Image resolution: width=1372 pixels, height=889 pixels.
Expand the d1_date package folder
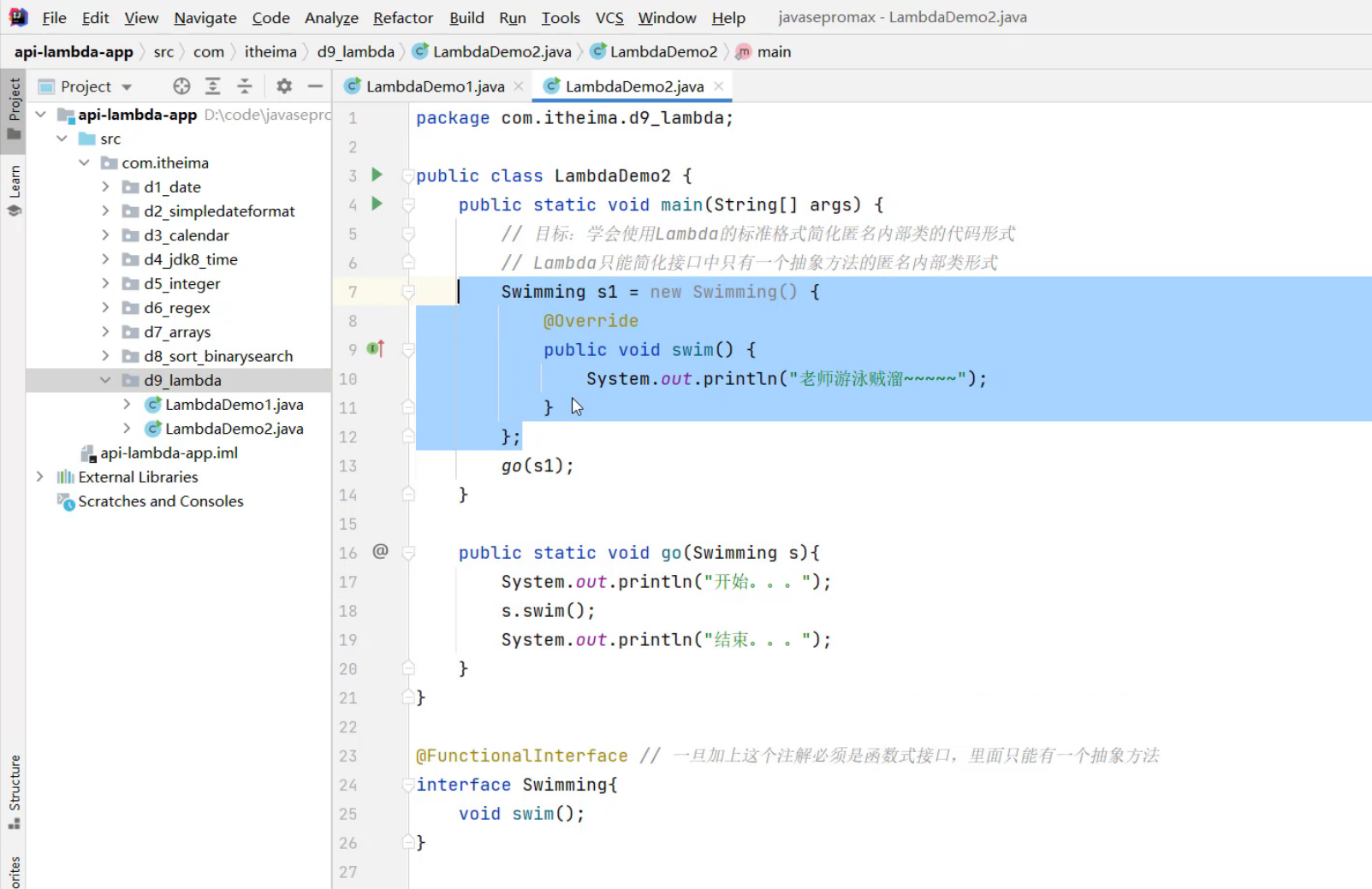(105, 187)
